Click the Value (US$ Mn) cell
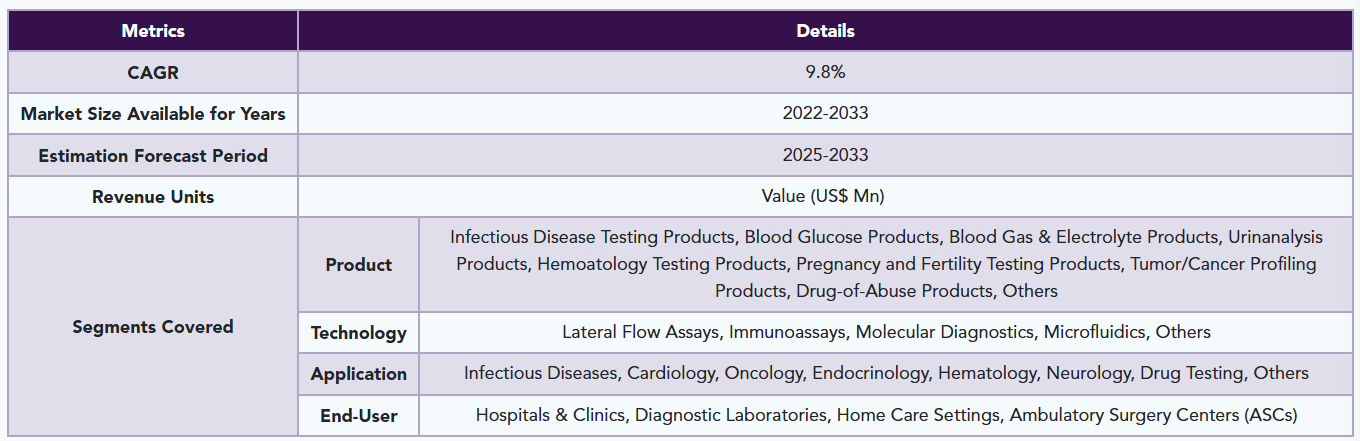Image resolution: width=1360 pixels, height=441 pixels. coord(825,197)
